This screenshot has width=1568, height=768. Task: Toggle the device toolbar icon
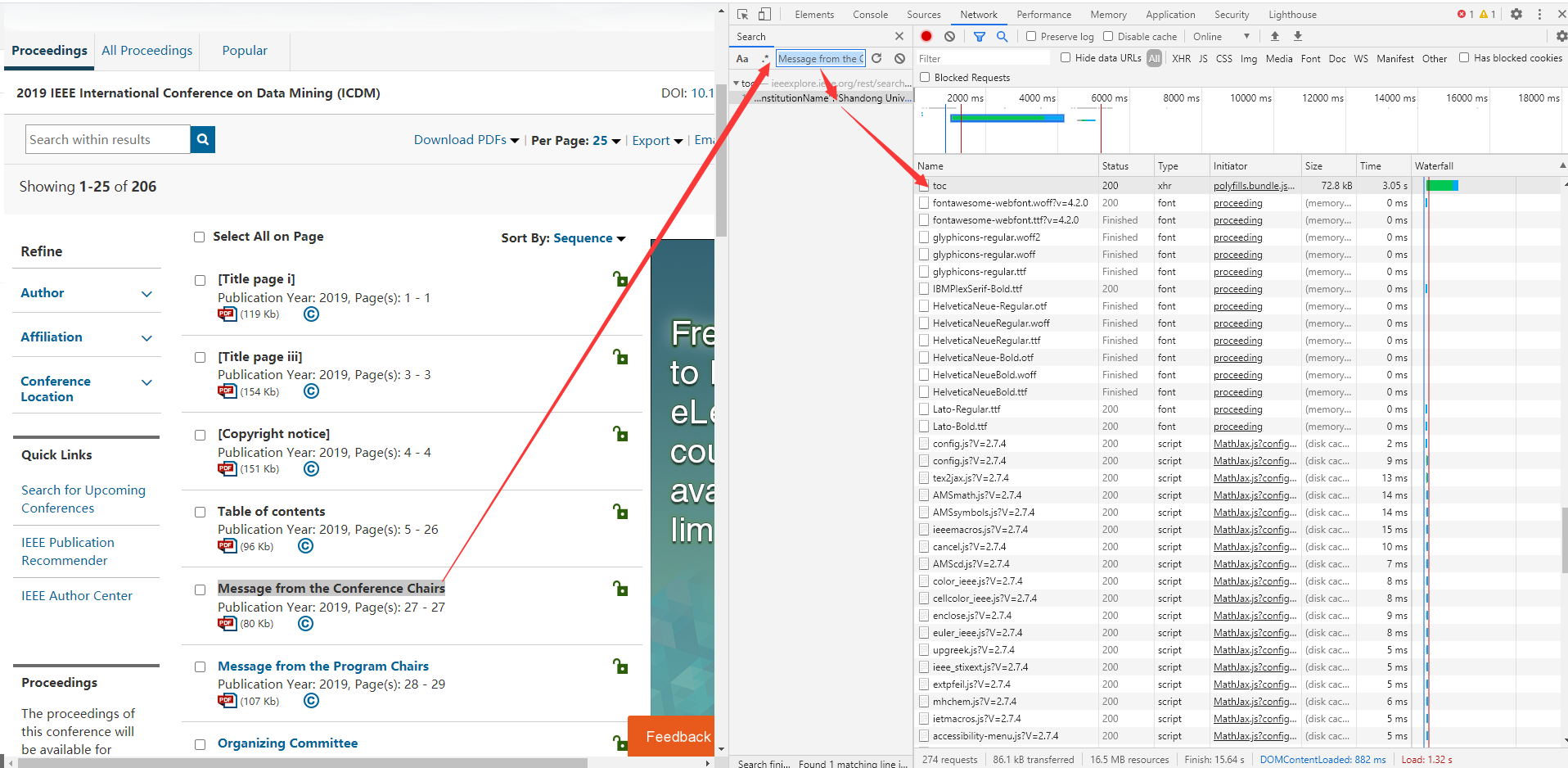(764, 14)
